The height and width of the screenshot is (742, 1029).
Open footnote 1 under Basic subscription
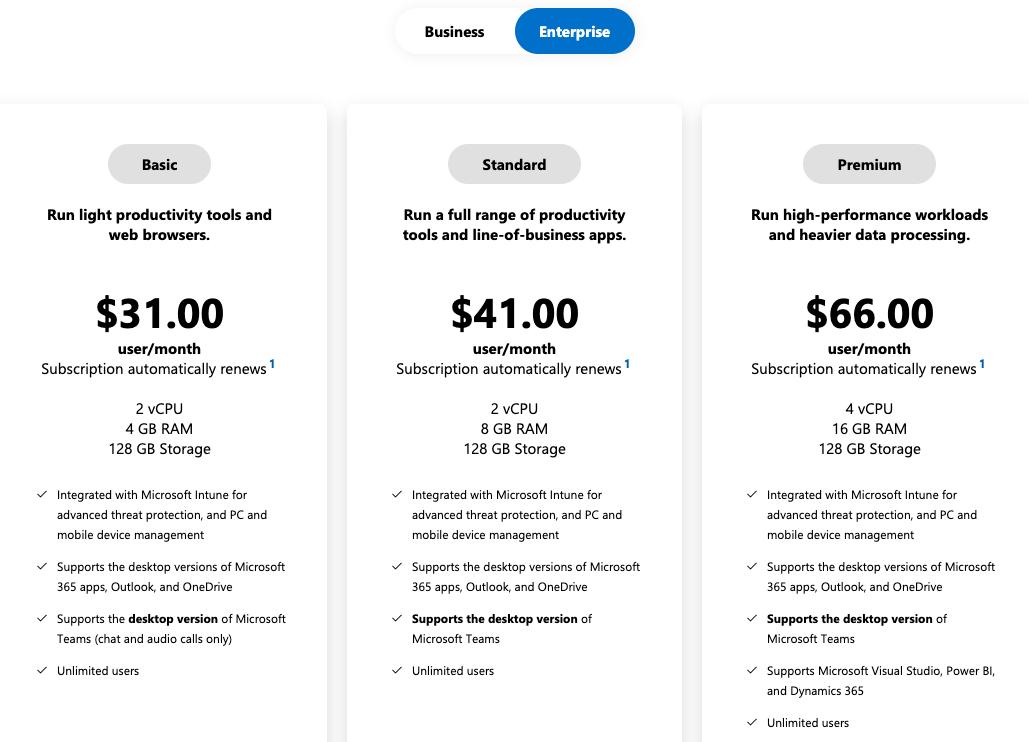coord(272,364)
